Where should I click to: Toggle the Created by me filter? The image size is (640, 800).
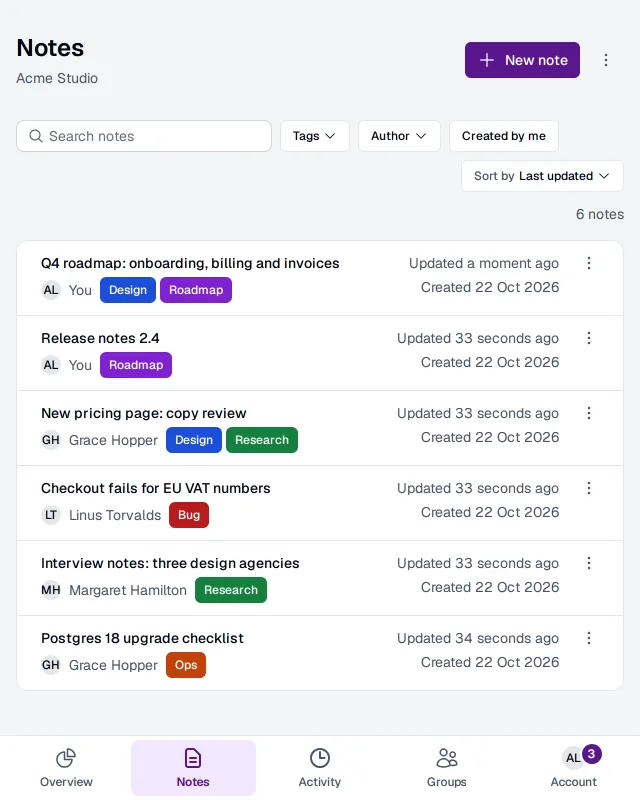pyautogui.click(x=504, y=136)
